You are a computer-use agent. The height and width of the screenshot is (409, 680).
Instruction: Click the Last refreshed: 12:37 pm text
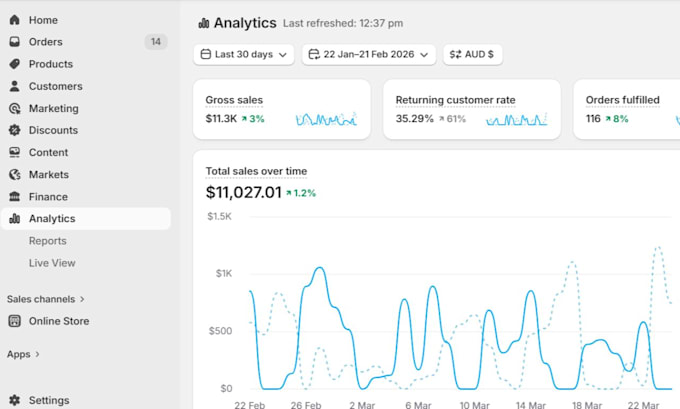(343, 23)
